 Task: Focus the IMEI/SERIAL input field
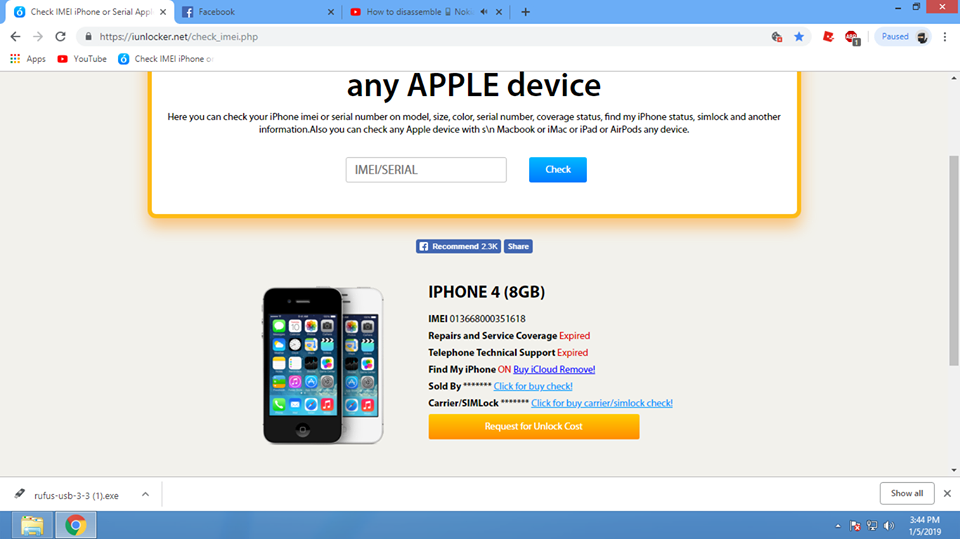coord(426,170)
